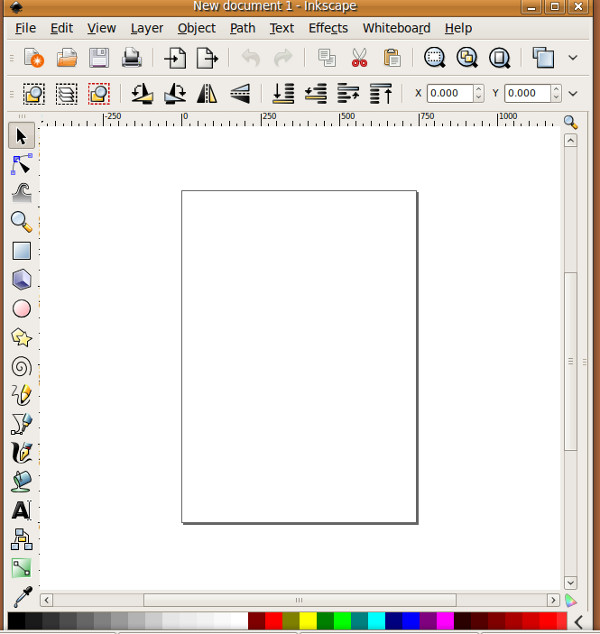Open the Effects menu
600x634 pixels.
tap(328, 28)
